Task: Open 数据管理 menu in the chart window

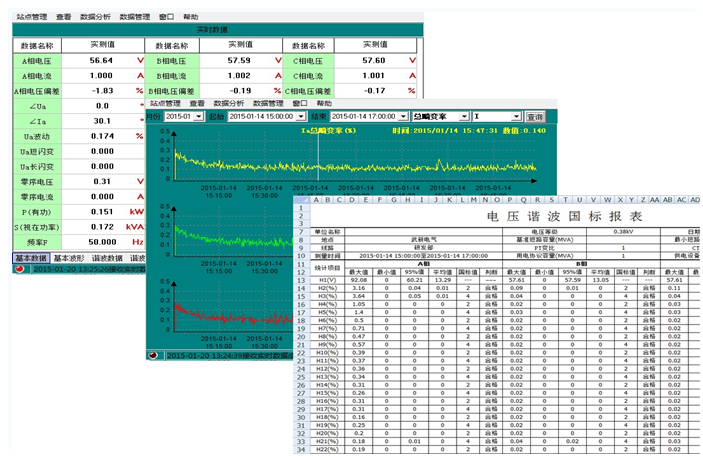Action: pos(268,103)
